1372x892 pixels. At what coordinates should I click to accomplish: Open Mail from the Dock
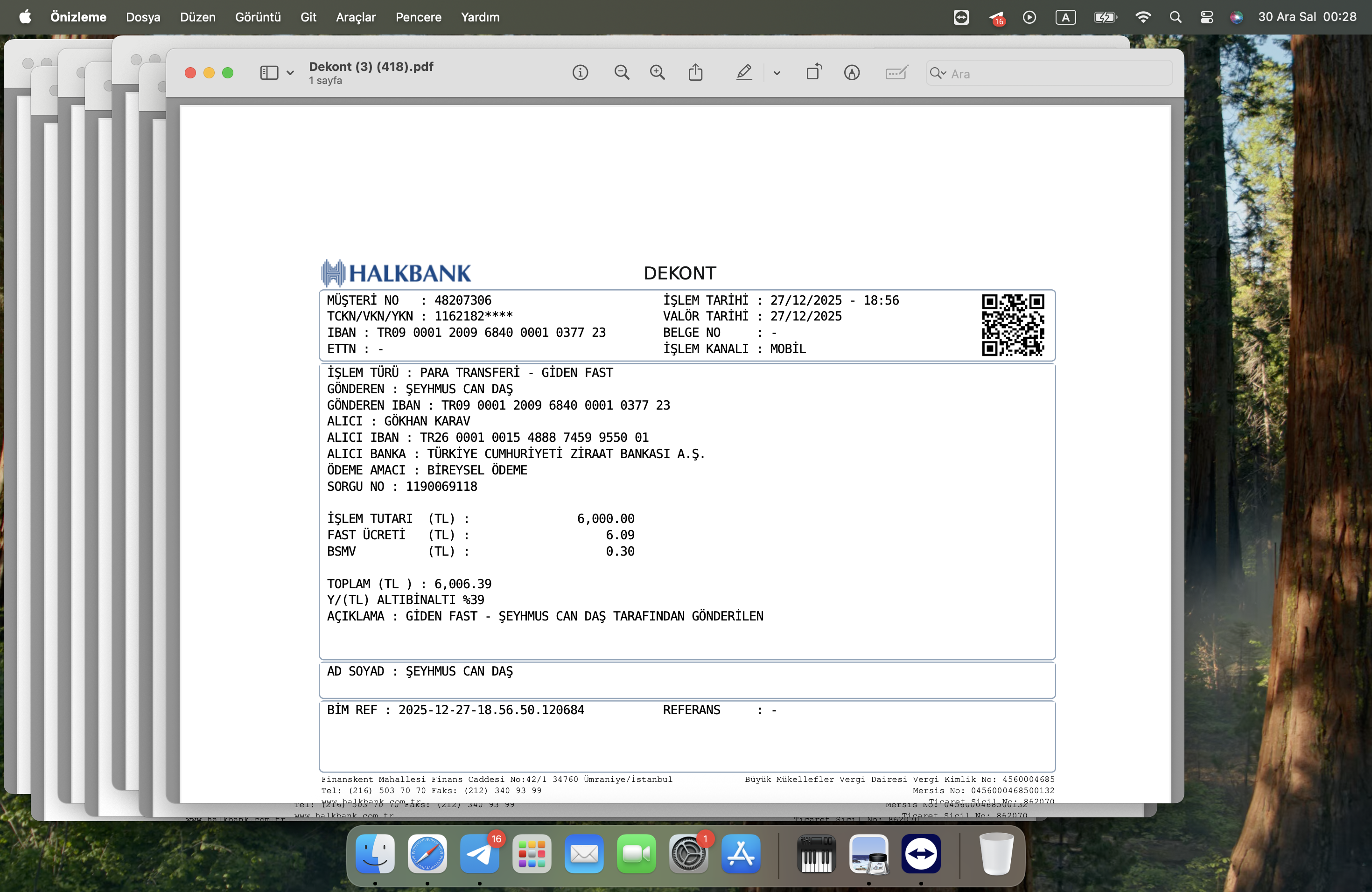pos(584,854)
